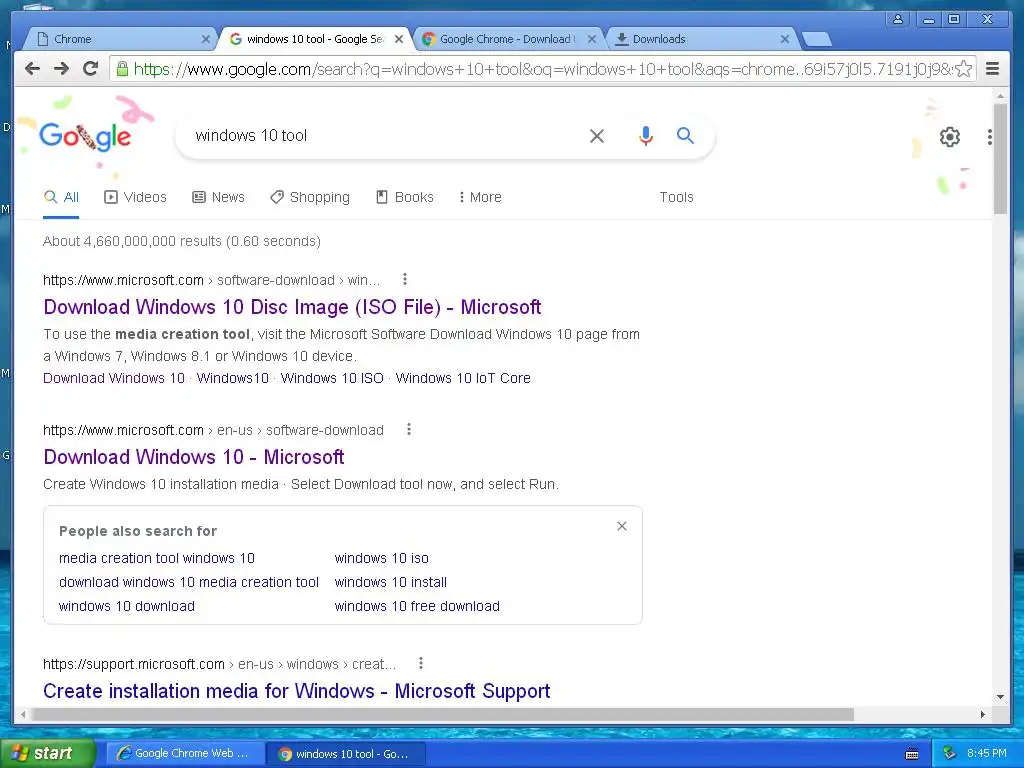Click the scroll down arrow
1024x768 pixels.
[1000, 697]
